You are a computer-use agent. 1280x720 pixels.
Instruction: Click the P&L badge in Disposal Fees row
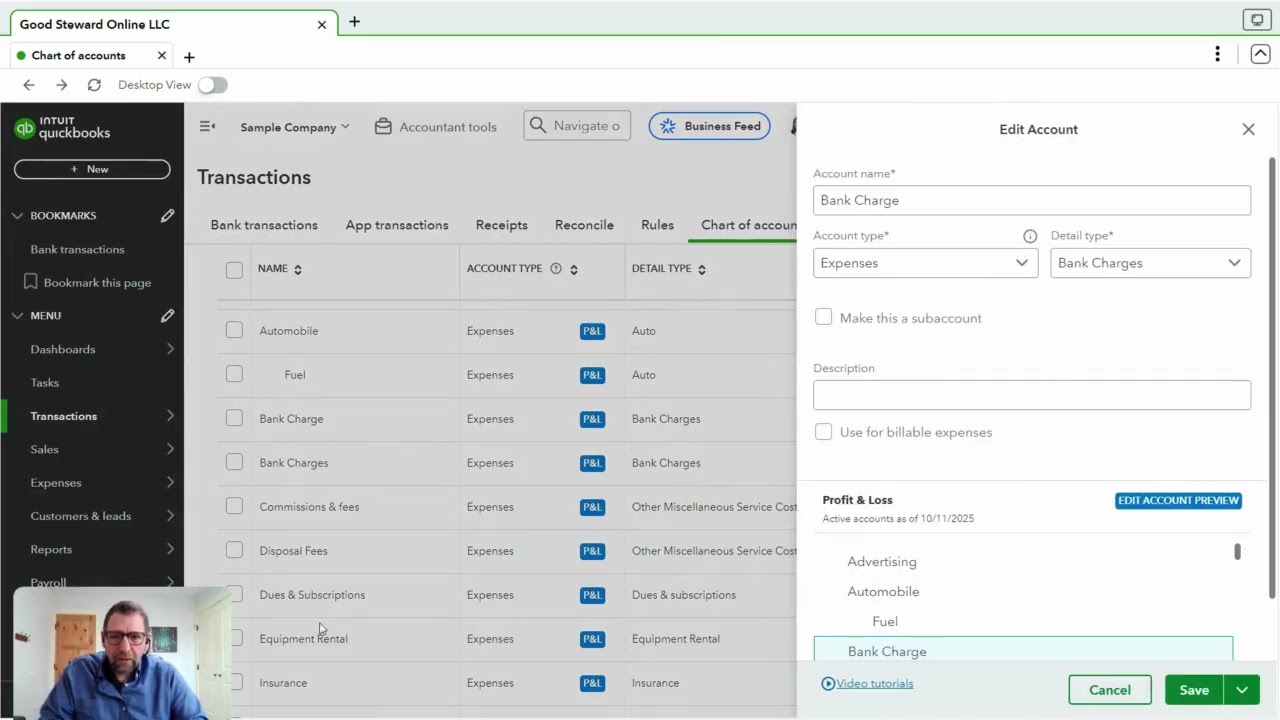[x=593, y=551]
